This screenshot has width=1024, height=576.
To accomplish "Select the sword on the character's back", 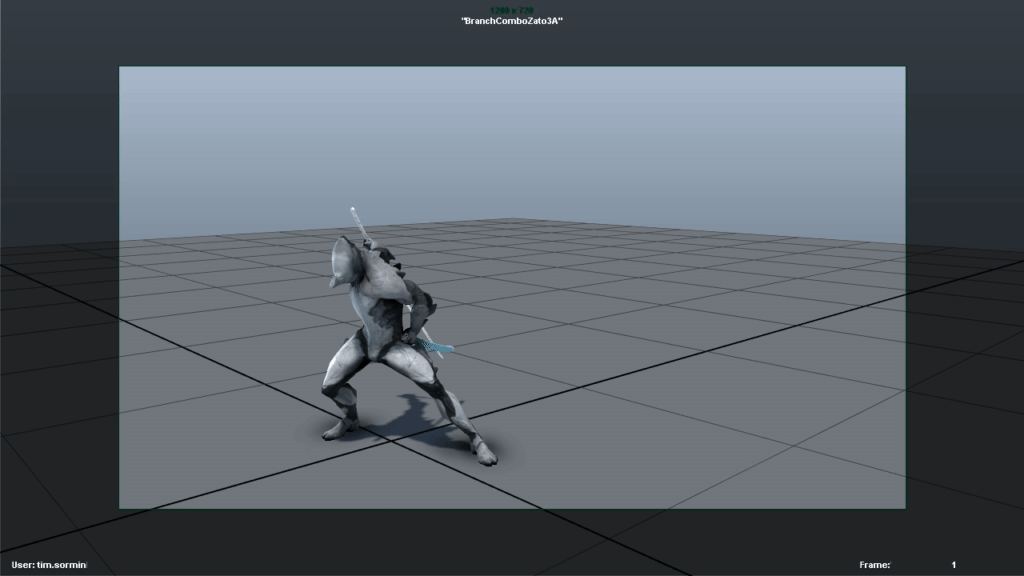I will (358, 223).
